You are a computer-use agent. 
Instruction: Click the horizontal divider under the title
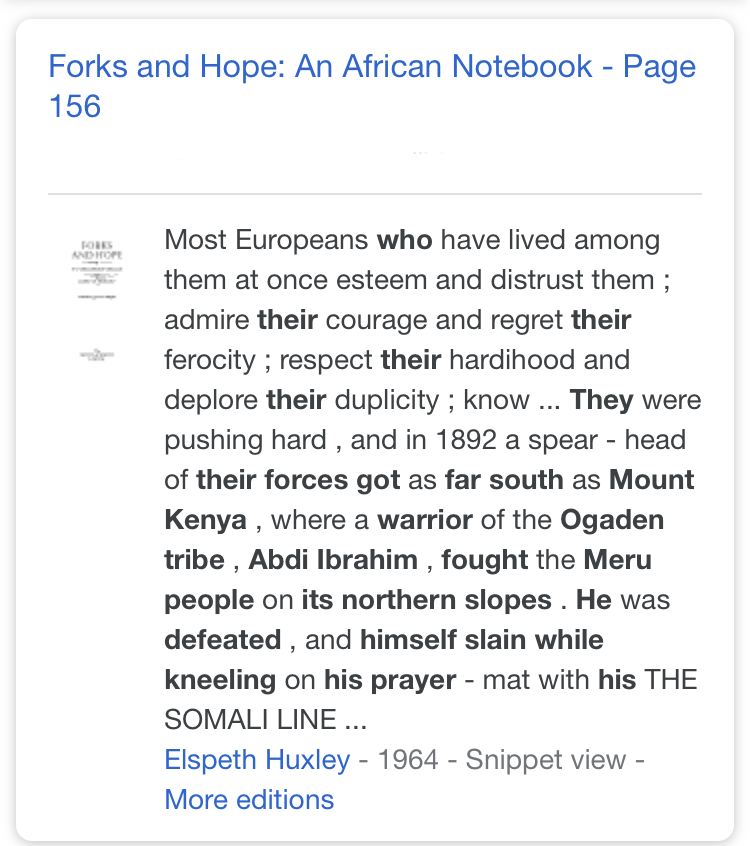375,193
